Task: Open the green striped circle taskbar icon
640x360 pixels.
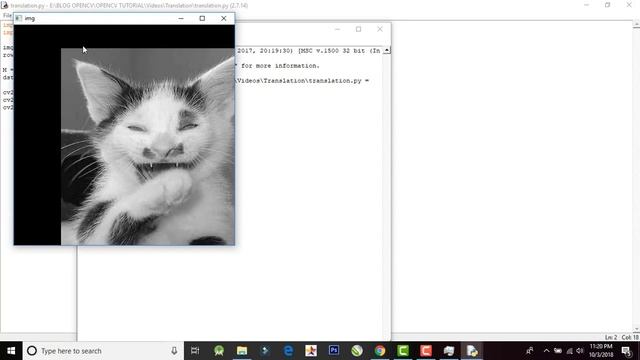Action: (357, 351)
